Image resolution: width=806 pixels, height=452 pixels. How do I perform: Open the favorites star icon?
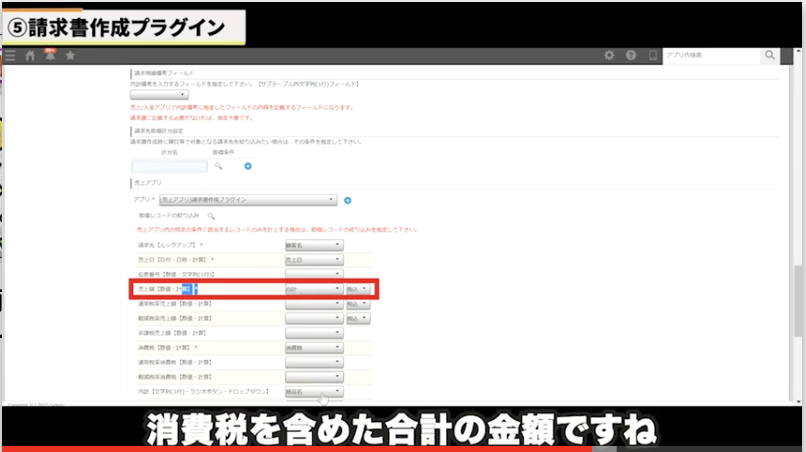click(x=70, y=56)
